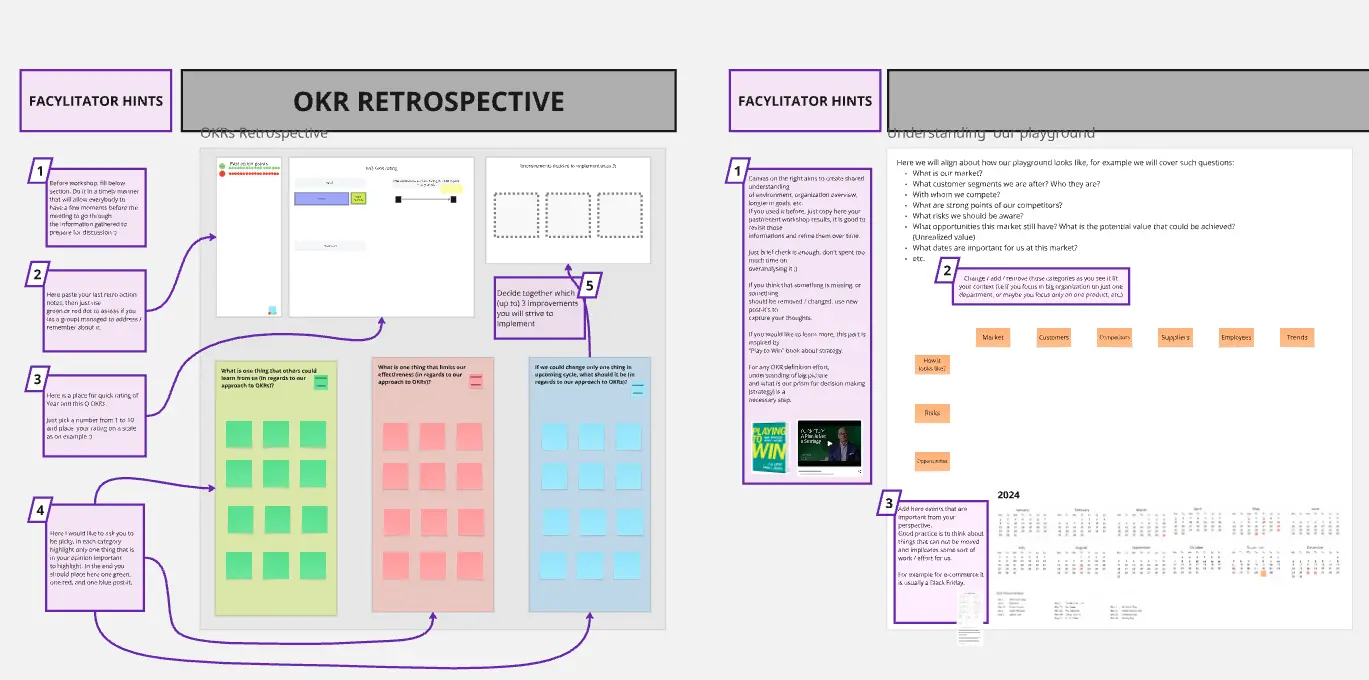The image size is (1369, 680).
Task: Select the 'Decide together' hint note
Action: click(x=537, y=309)
